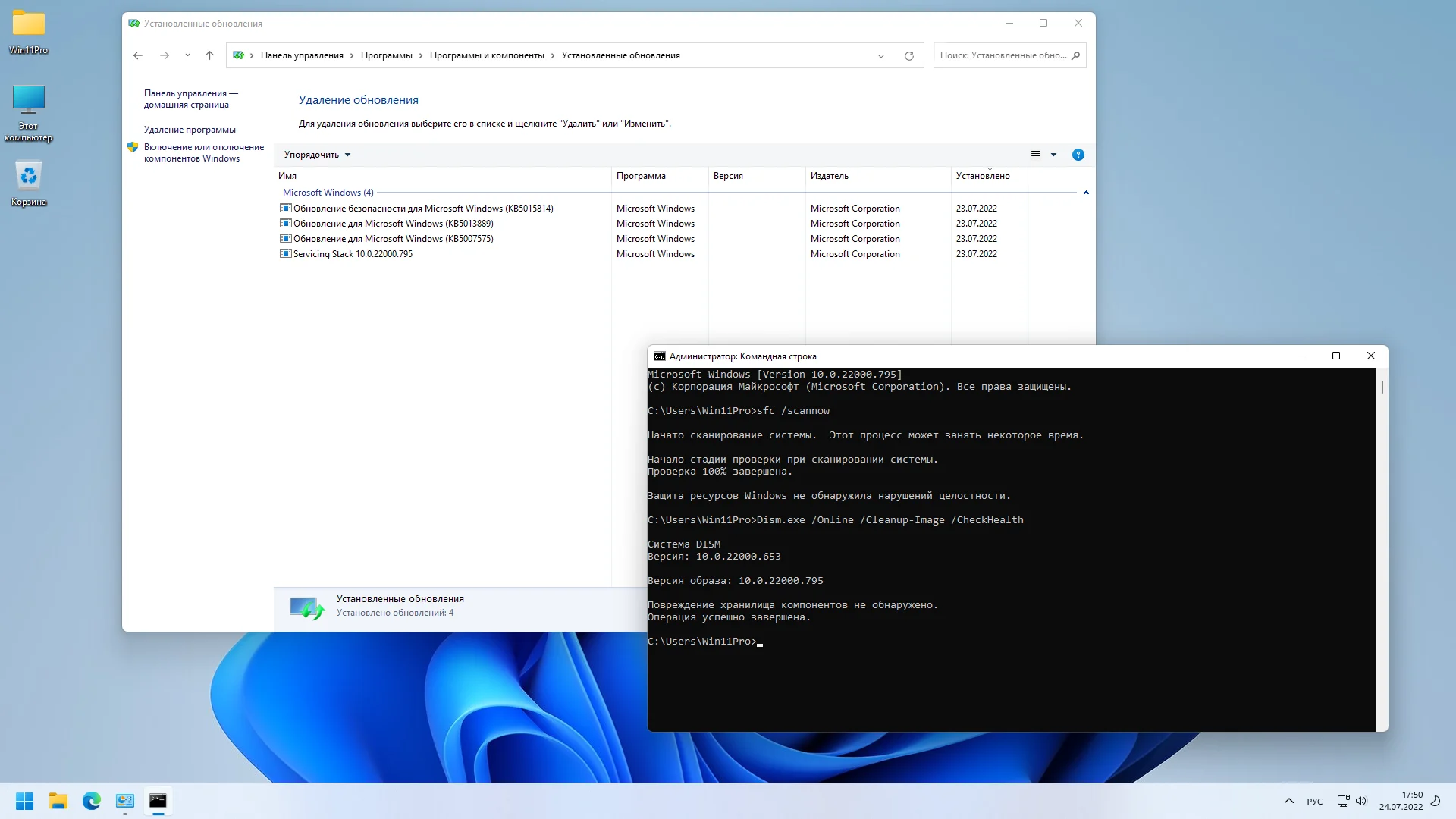Screen dimensions: 1456x819
Task: Click the Up one level arrow
Action: coord(210,55)
